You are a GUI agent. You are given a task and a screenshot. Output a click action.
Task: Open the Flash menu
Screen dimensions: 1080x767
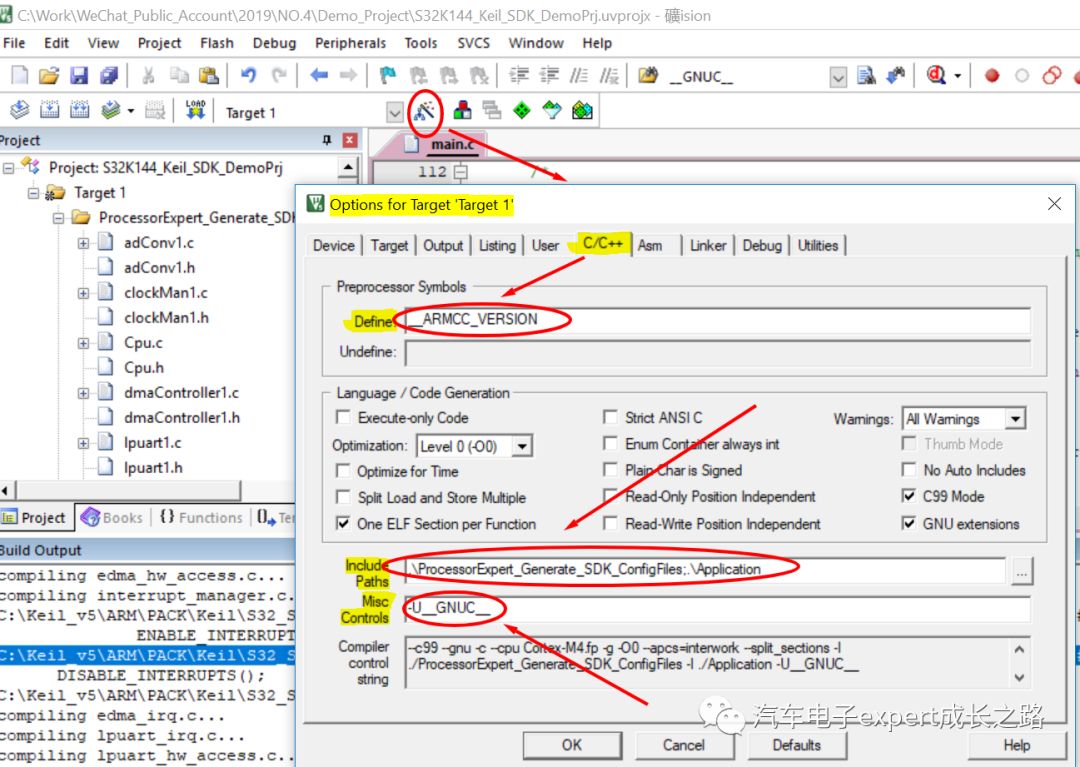217,43
